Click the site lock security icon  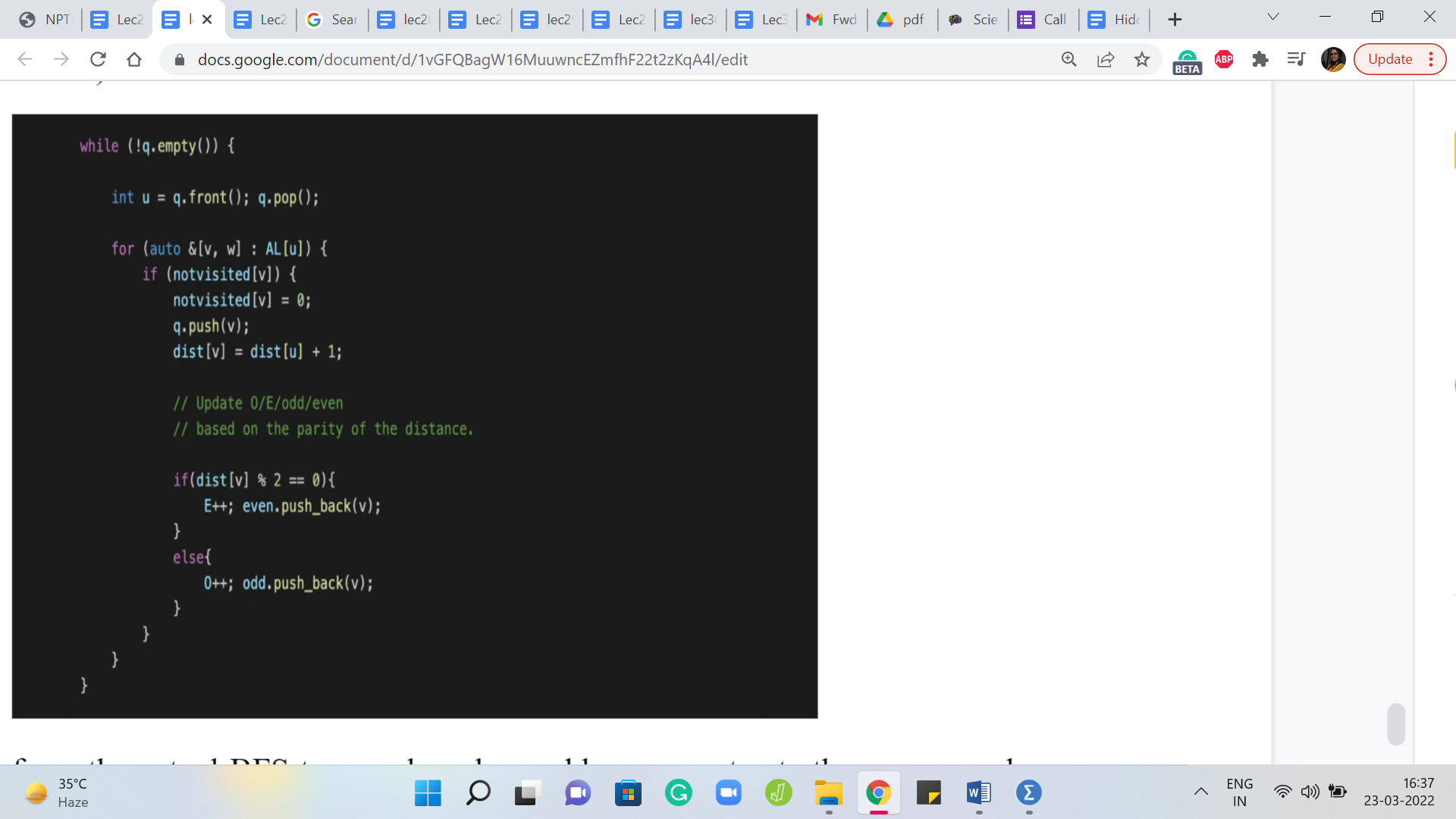click(x=180, y=59)
